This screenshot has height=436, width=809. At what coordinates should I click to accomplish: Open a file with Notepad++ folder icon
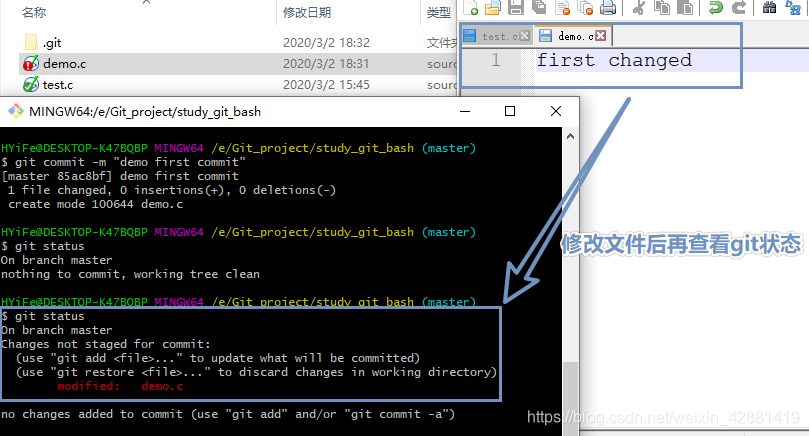[493, 7]
